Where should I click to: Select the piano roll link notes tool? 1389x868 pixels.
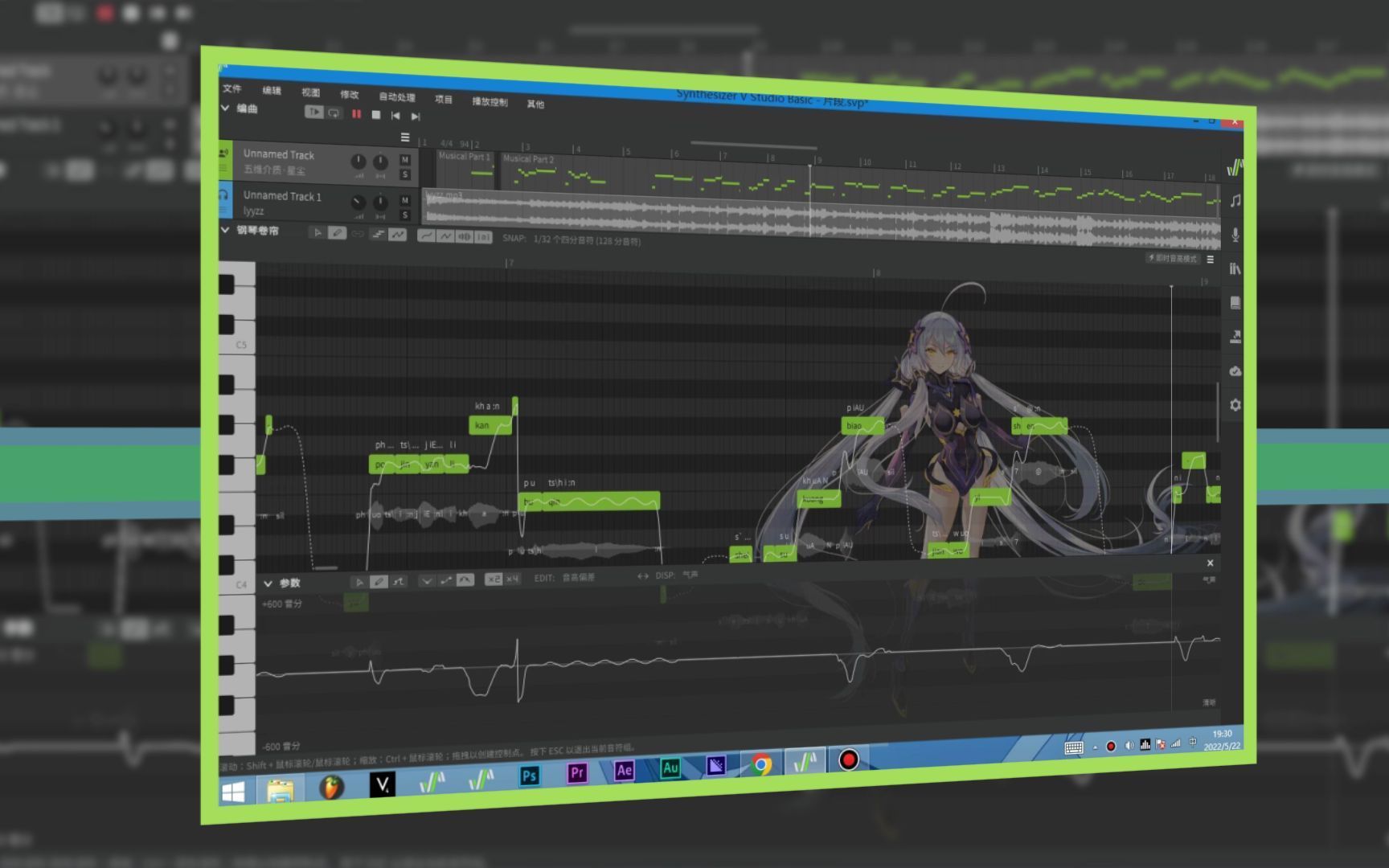[358, 234]
